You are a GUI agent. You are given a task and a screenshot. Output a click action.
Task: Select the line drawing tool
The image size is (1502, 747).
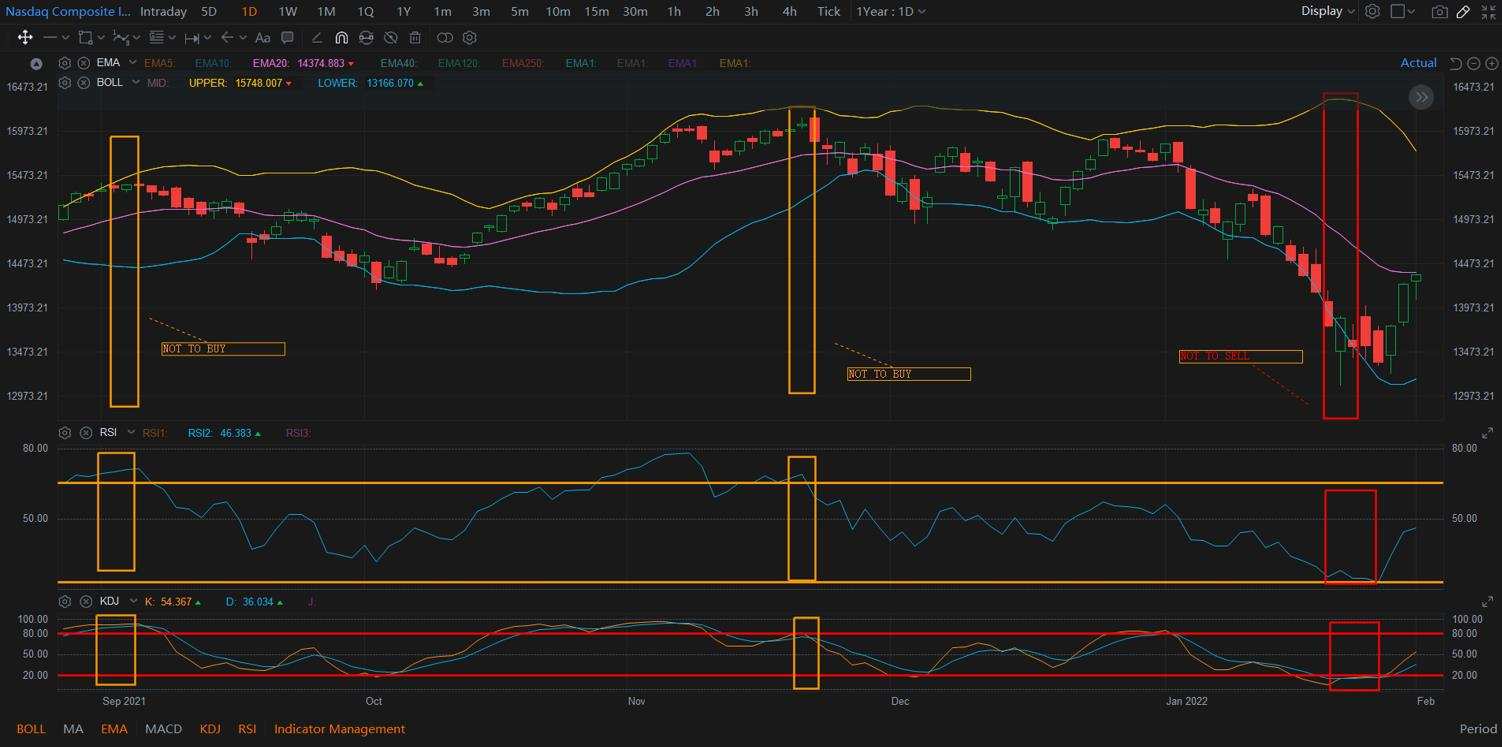(x=50, y=37)
